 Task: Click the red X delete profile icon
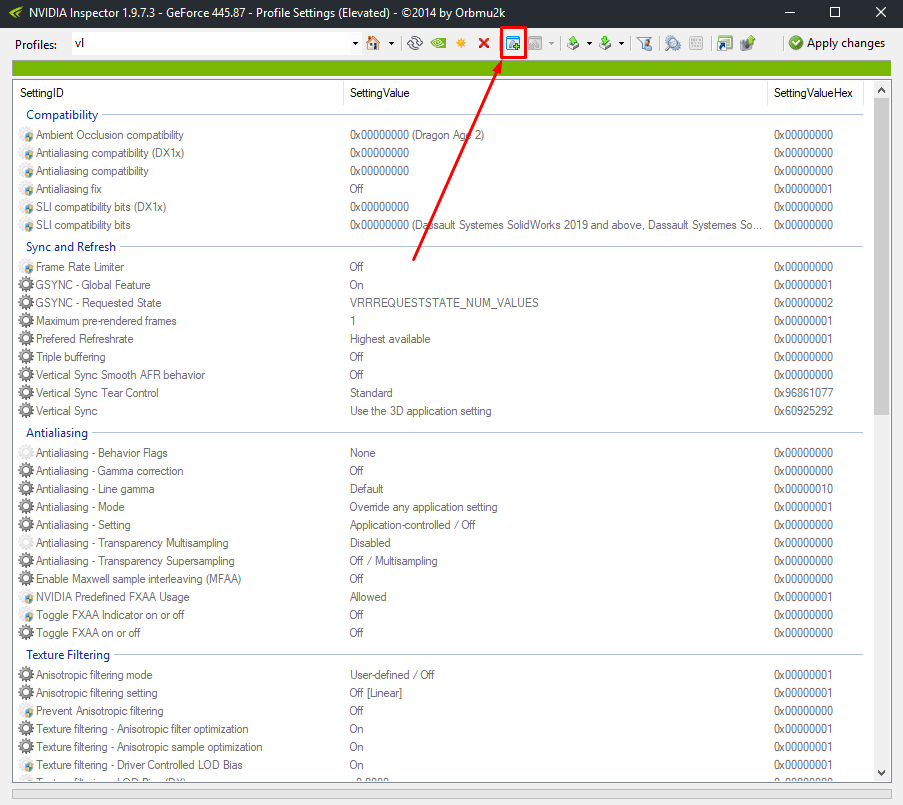[484, 43]
